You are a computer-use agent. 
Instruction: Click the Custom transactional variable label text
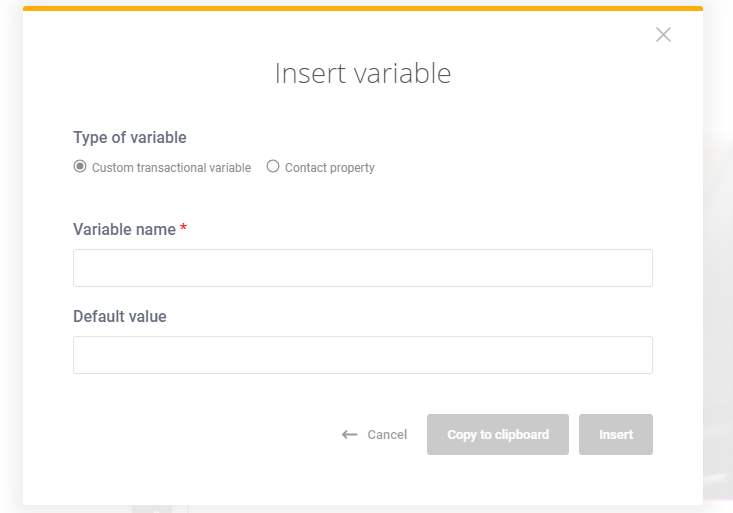[x=171, y=167]
